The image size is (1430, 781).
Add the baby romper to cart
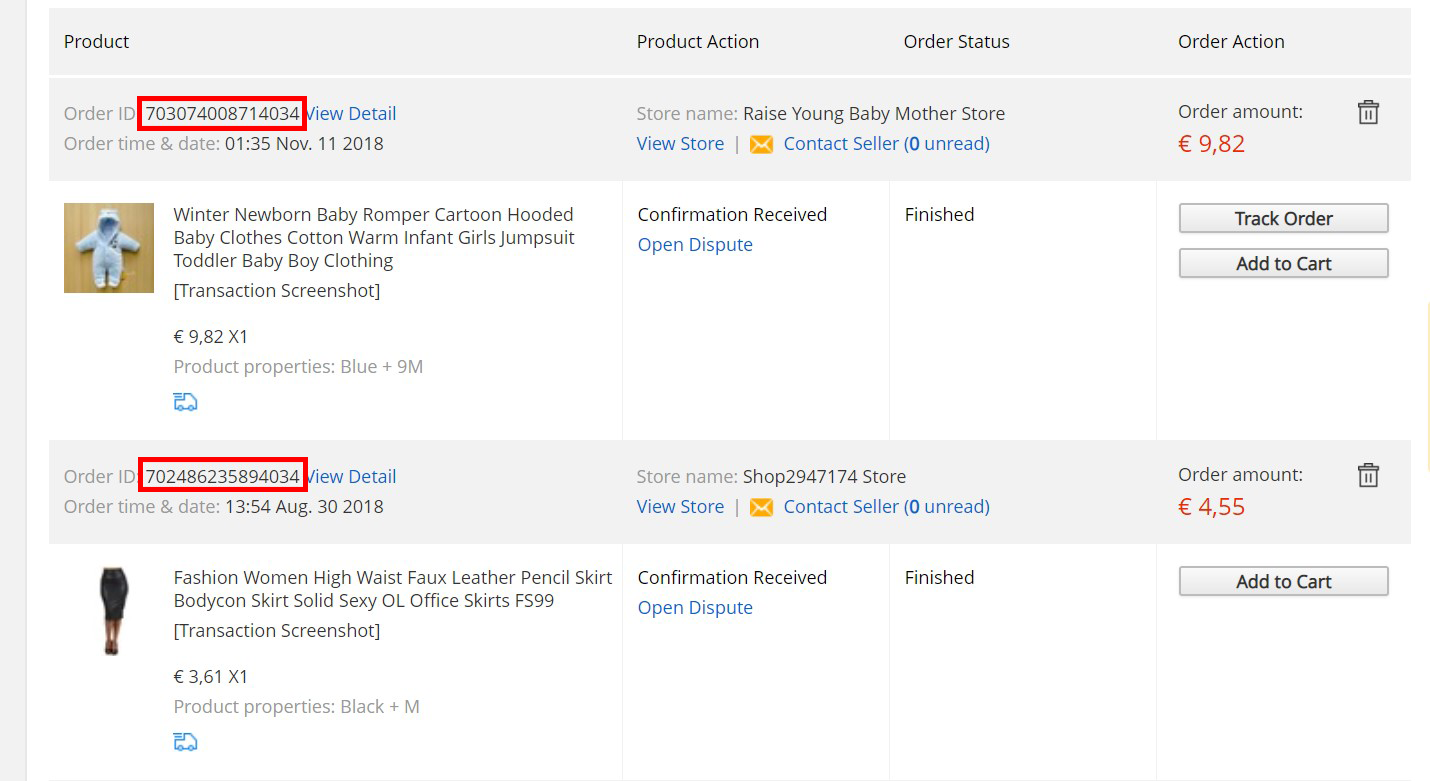point(1283,263)
